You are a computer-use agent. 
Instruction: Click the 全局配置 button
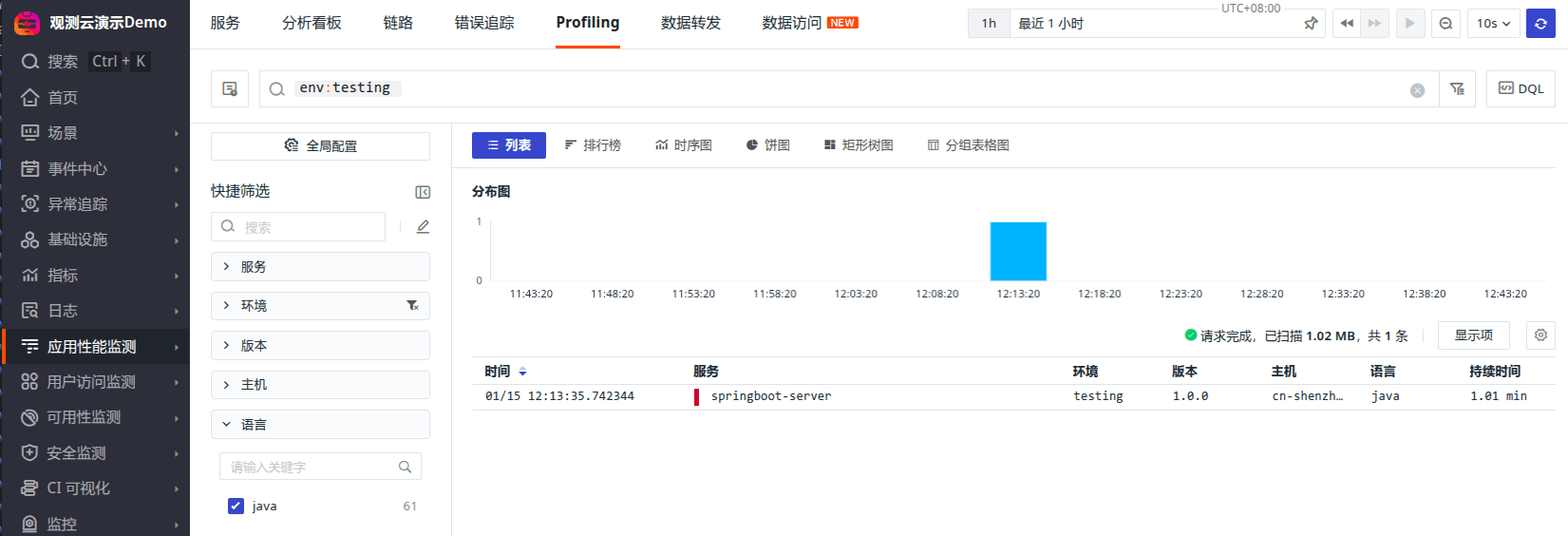pos(320,146)
